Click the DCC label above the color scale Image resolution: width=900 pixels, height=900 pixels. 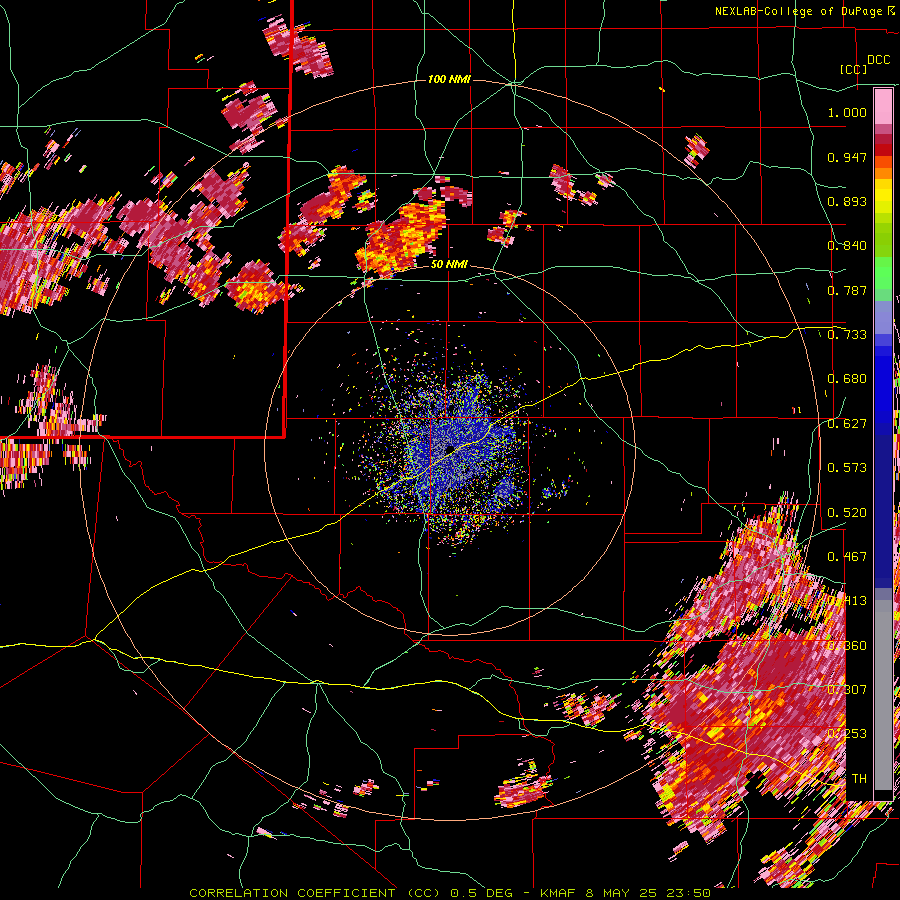(879, 60)
